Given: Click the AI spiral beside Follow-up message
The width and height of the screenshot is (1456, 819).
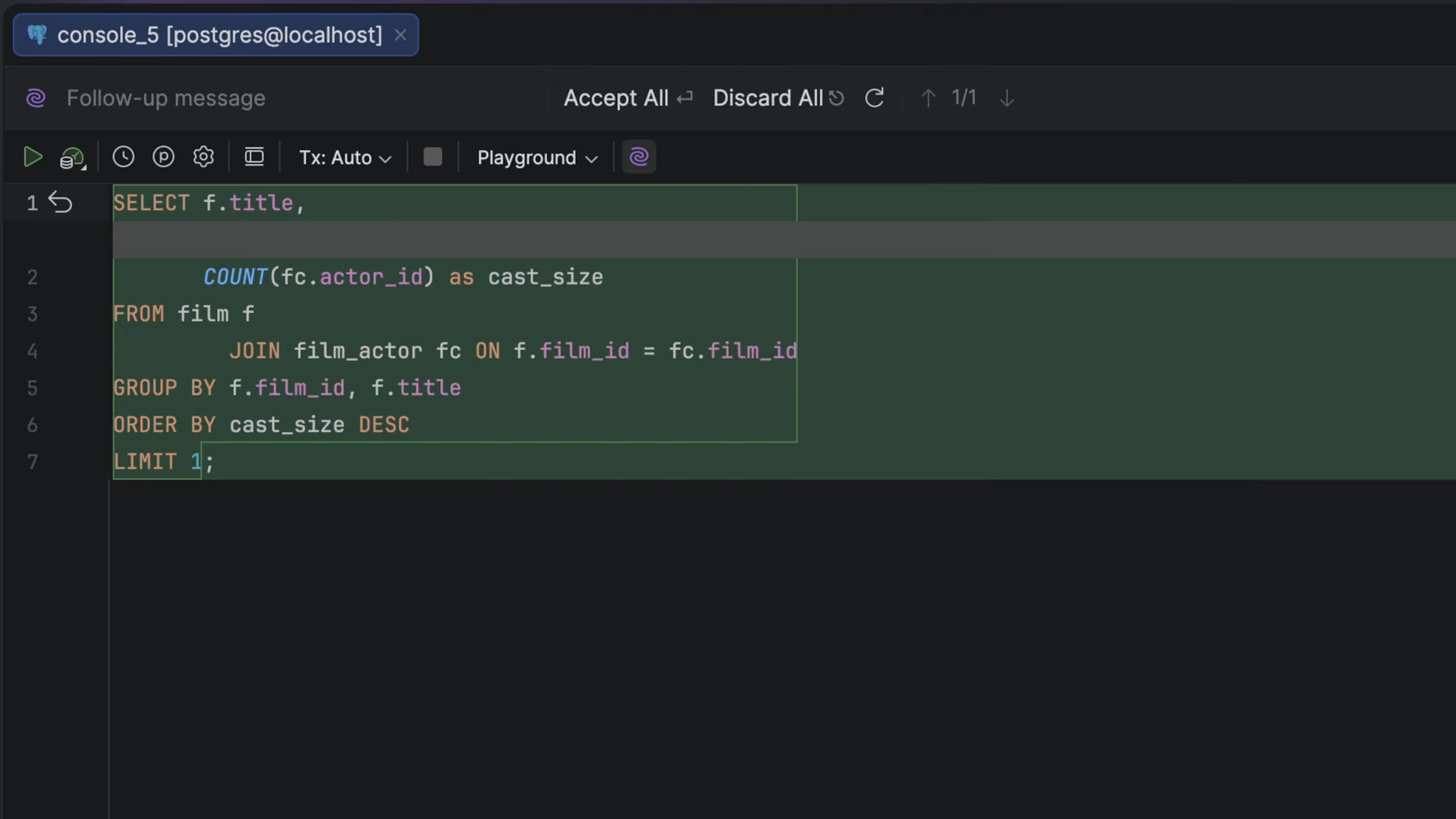Looking at the screenshot, I should point(36,98).
